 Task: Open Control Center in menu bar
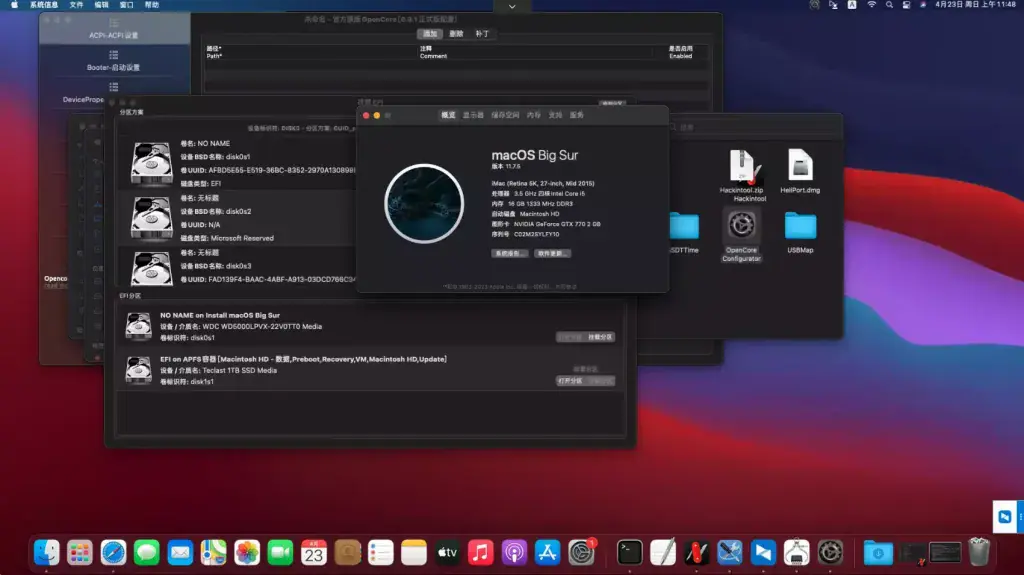(x=906, y=5)
